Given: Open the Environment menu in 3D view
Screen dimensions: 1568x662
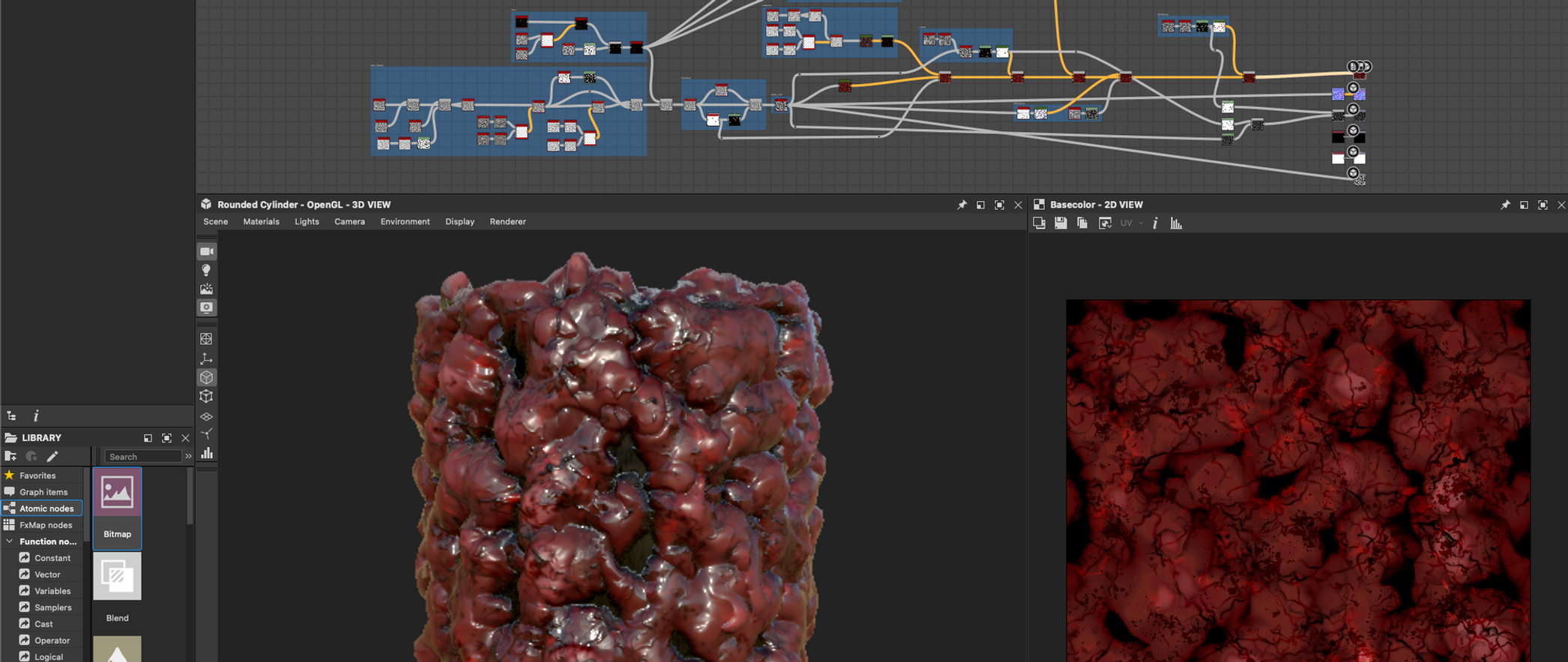Looking at the screenshot, I should tap(405, 222).
